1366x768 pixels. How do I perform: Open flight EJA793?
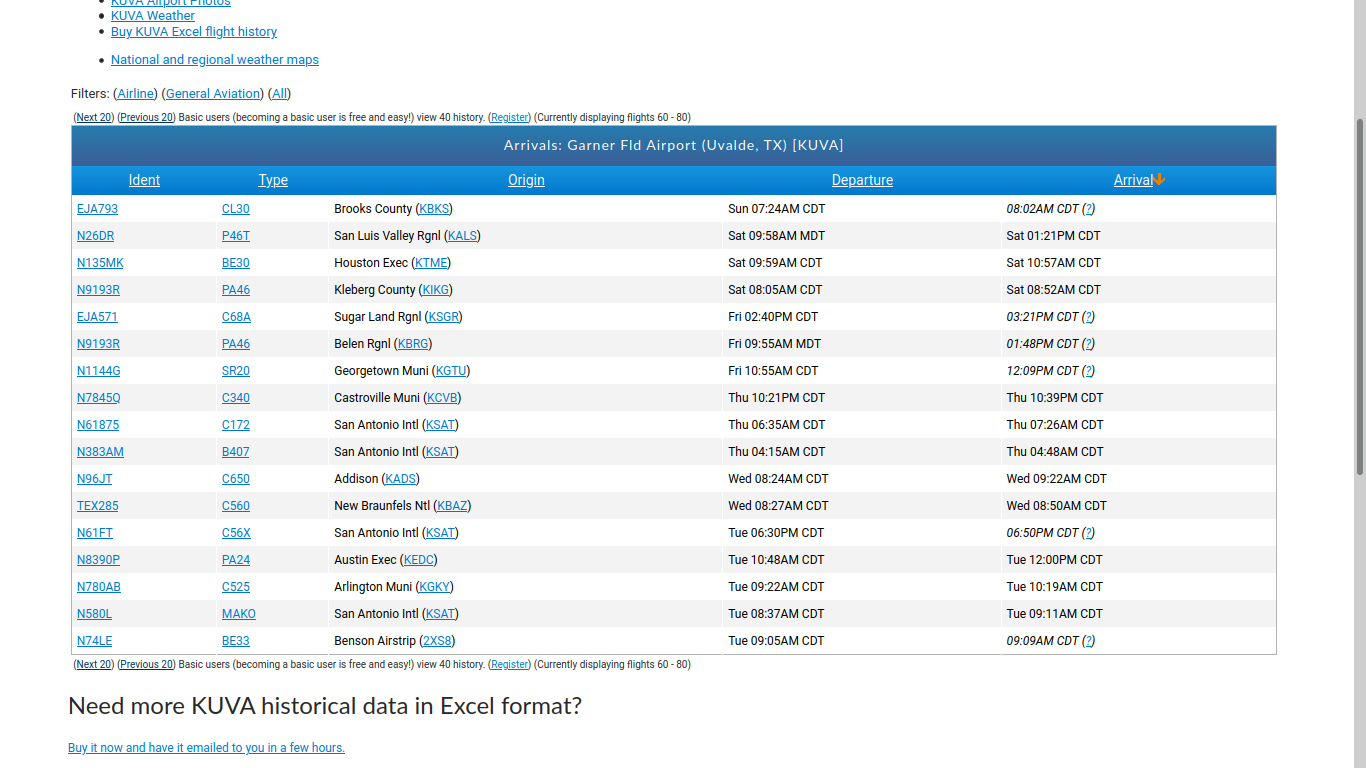[x=97, y=209]
